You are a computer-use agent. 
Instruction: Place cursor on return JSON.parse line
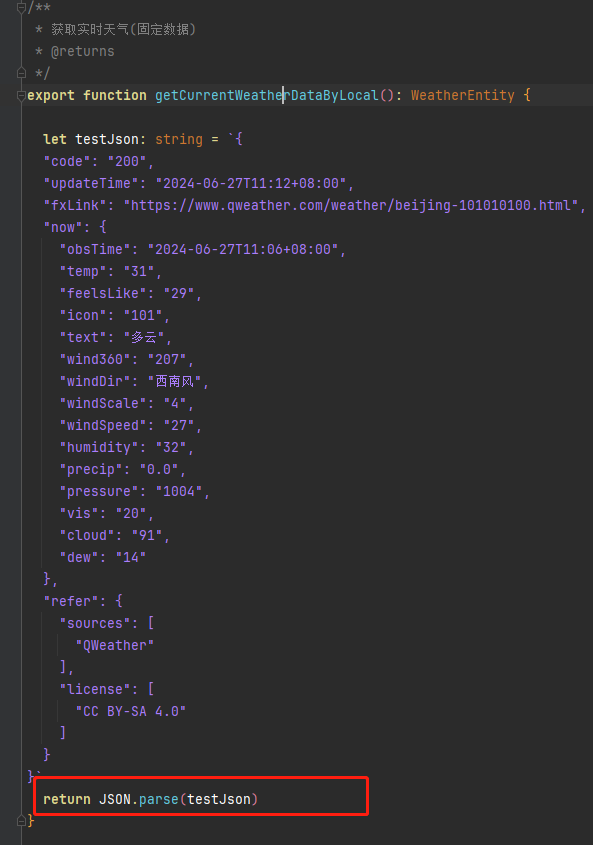(x=150, y=799)
